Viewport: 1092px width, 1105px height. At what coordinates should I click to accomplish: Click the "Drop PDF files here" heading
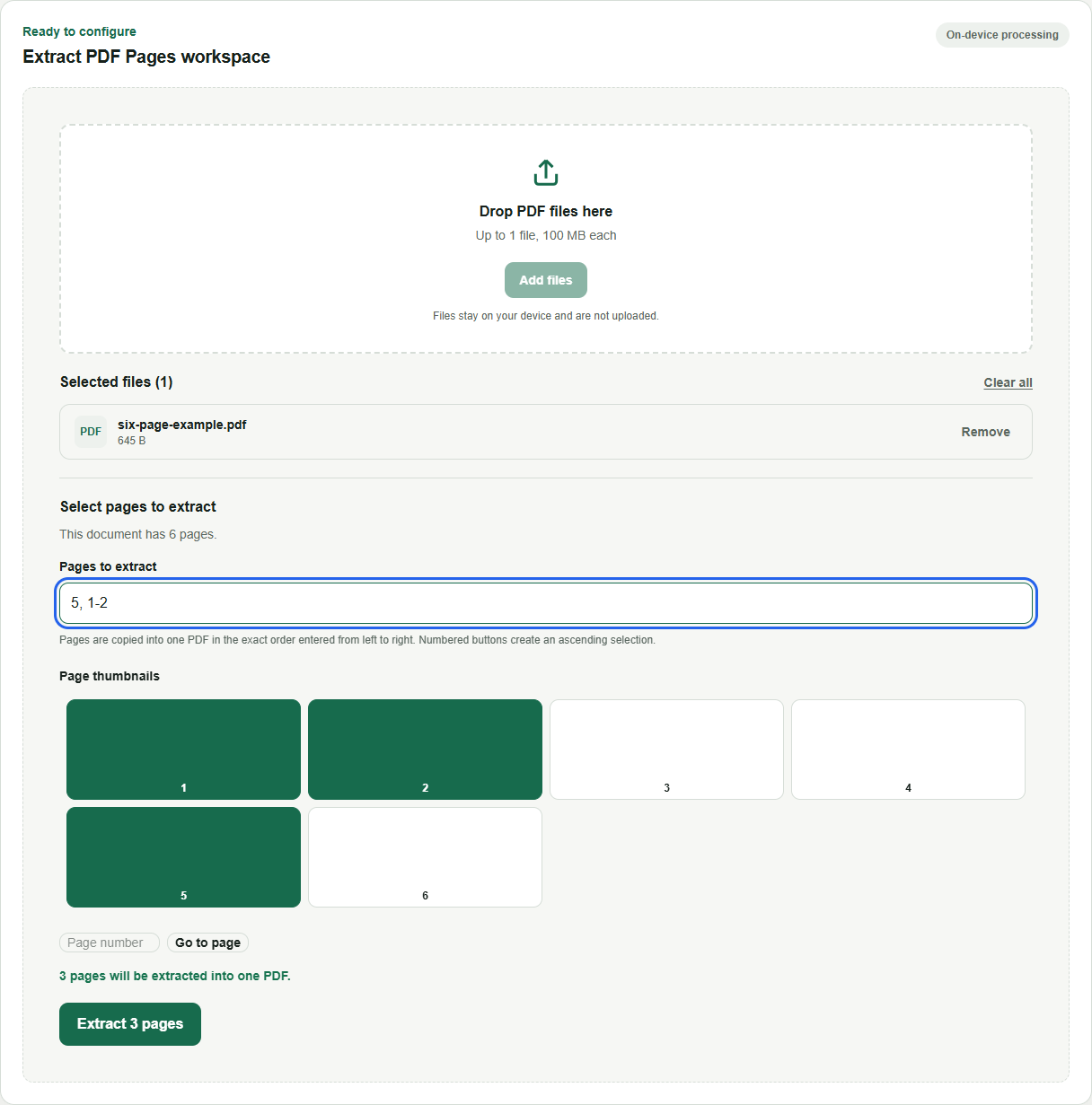[546, 211]
